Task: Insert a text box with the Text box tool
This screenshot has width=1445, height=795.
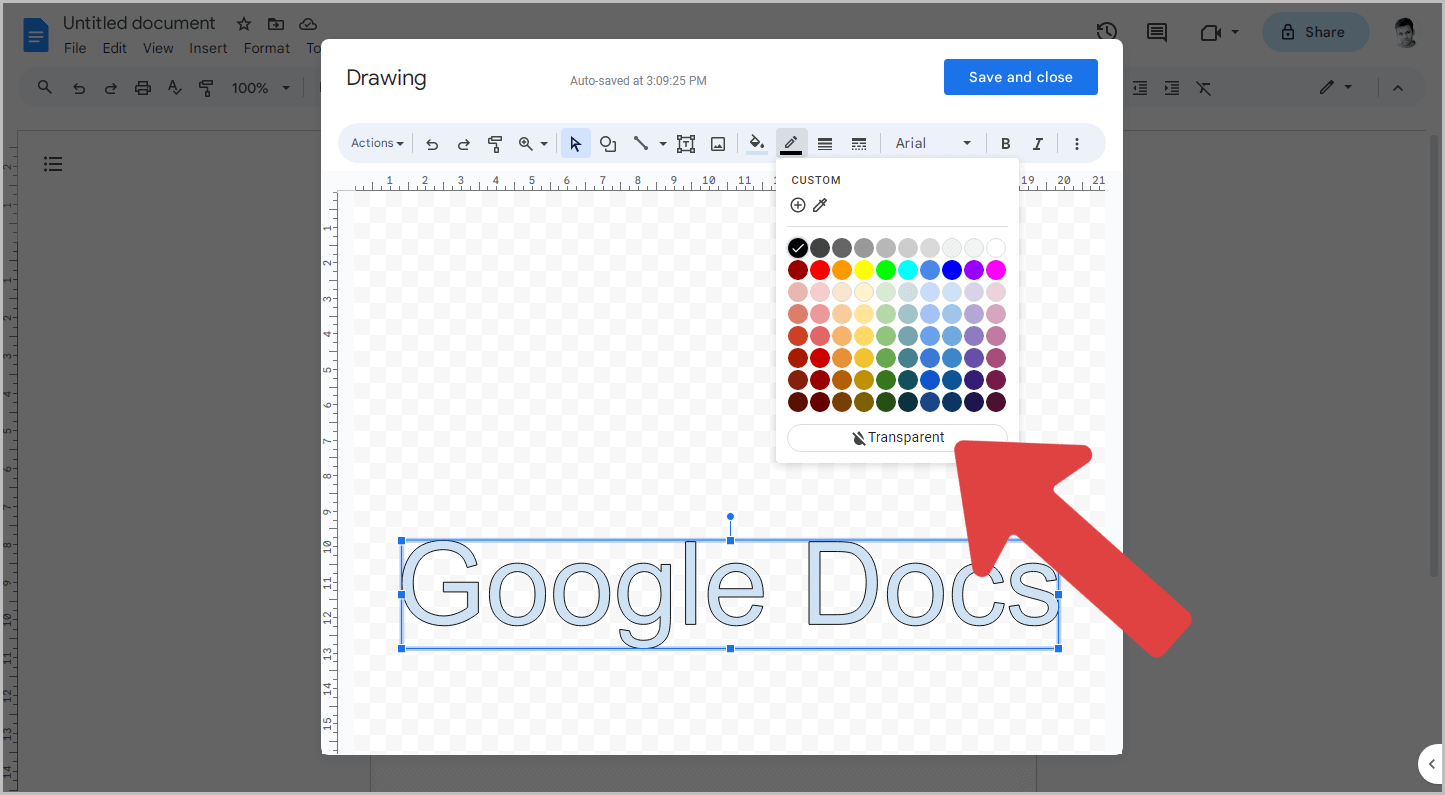Action: pos(686,144)
